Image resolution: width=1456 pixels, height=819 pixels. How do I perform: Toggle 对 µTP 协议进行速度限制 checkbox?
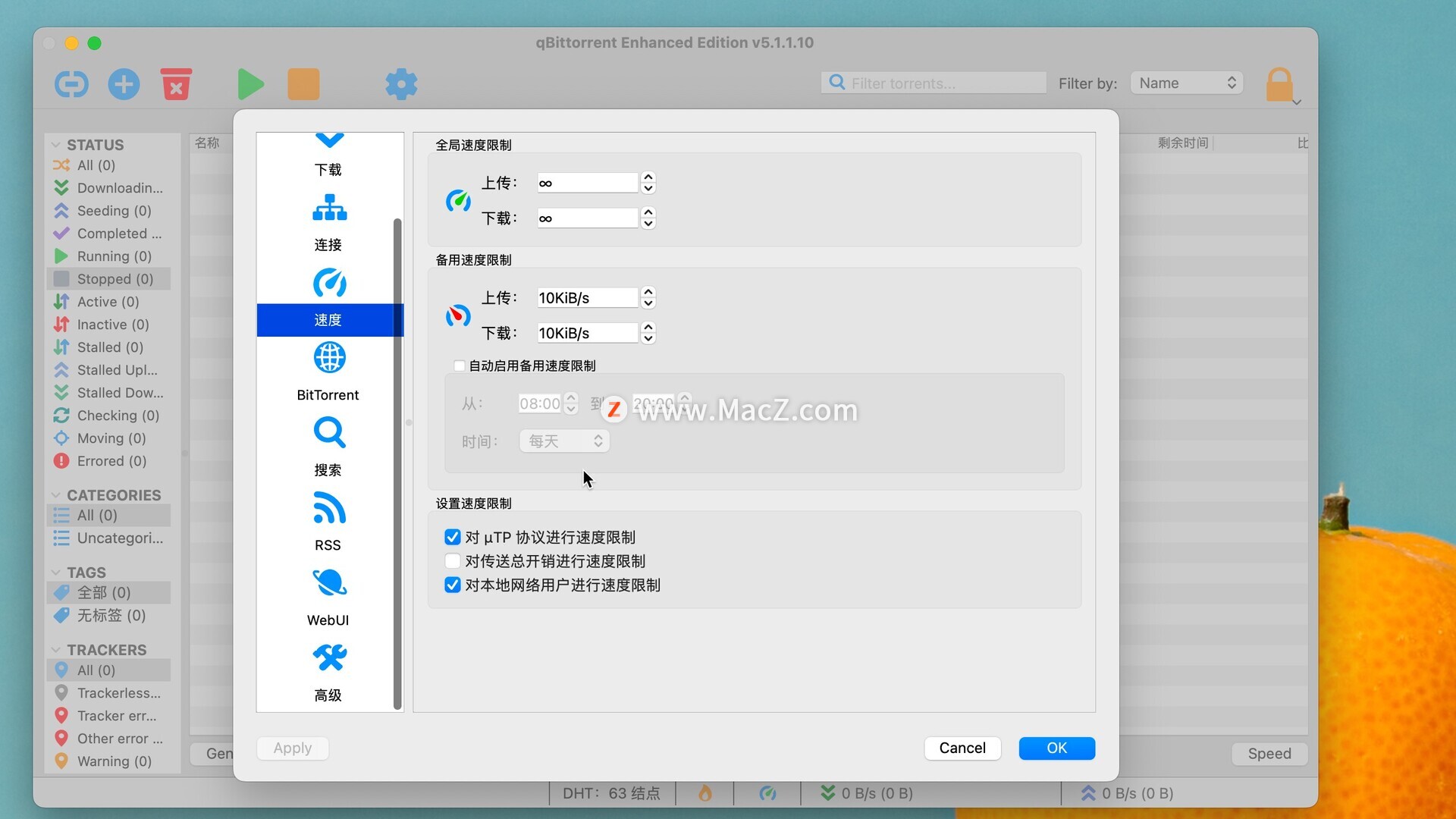click(453, 537)
